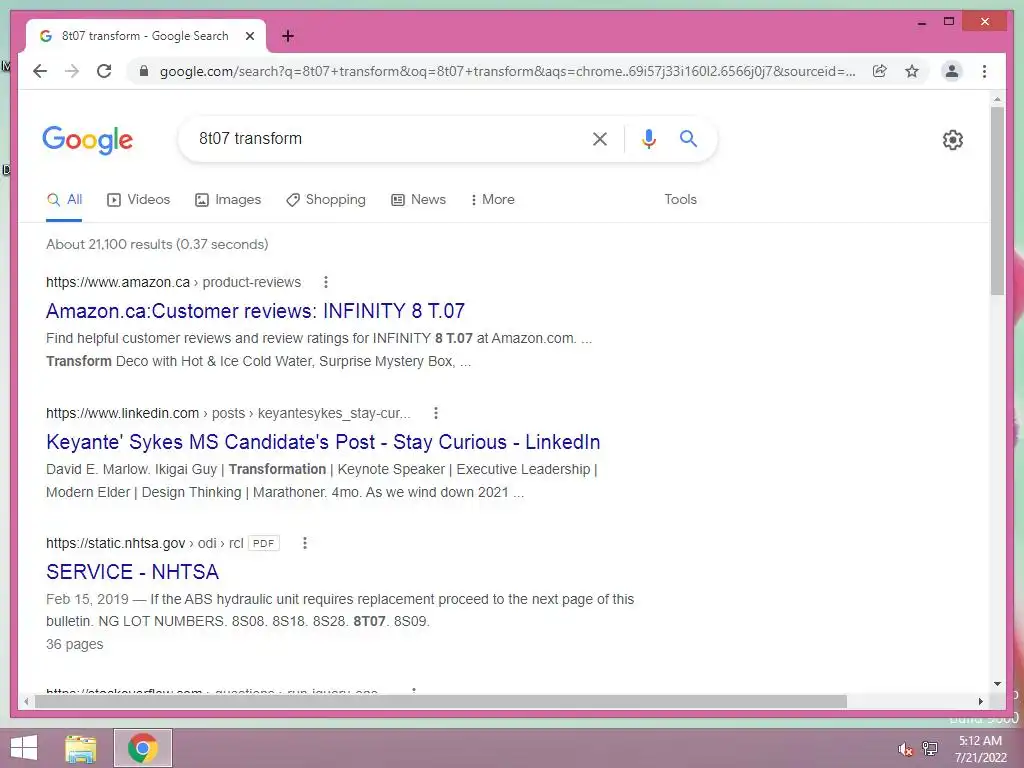Select the All results tab
The width and height of the screenshot is (1024, 768).
[x=64, y=200]
